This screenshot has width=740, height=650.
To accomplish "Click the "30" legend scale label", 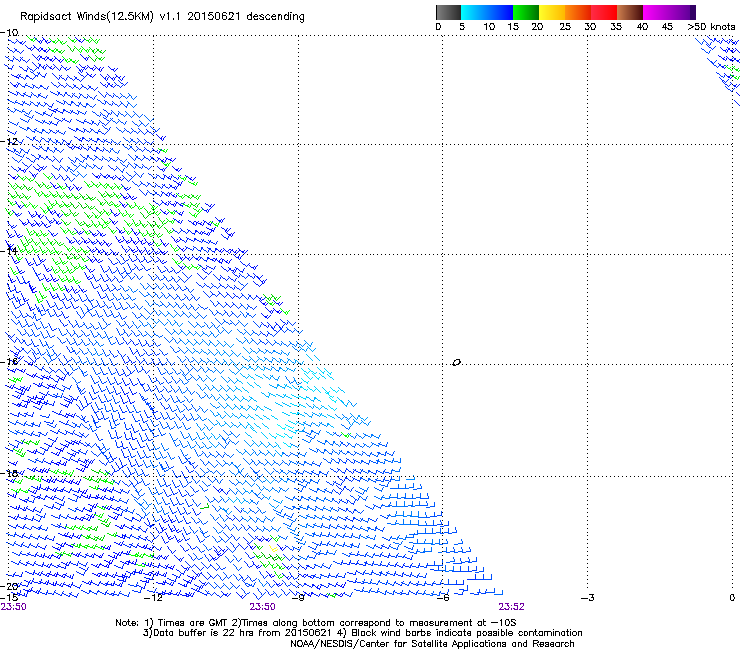I will 590,27.
